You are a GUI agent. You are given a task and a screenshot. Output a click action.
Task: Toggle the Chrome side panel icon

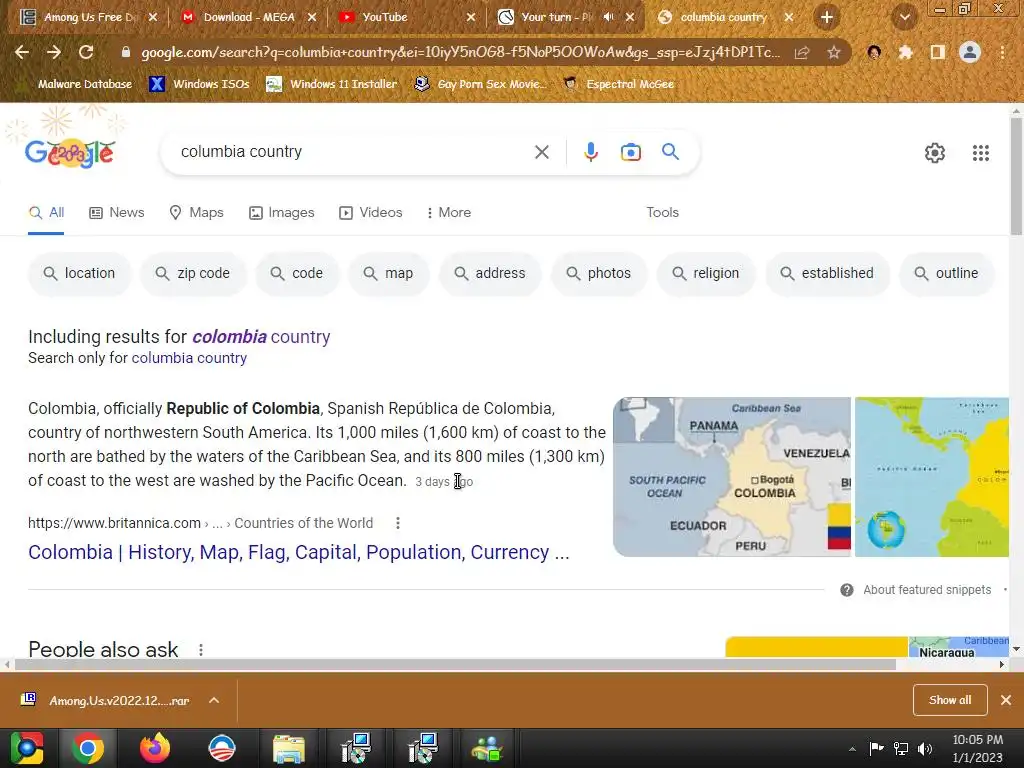click(x=937, y=52)
